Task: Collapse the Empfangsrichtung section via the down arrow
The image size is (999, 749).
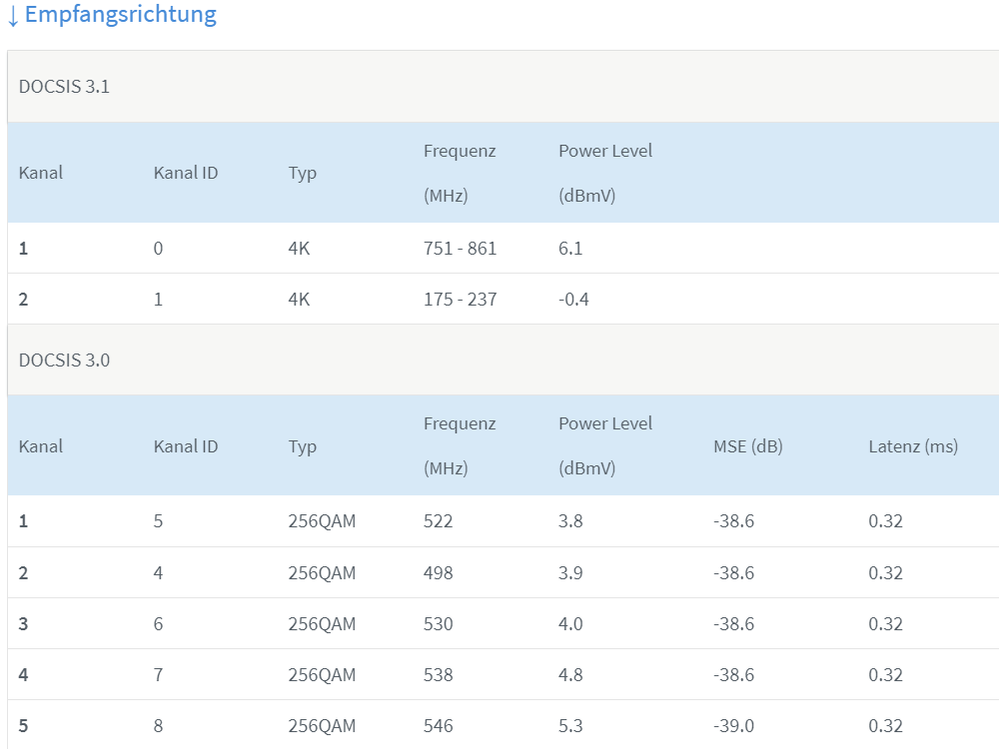Action: point(11,15)
